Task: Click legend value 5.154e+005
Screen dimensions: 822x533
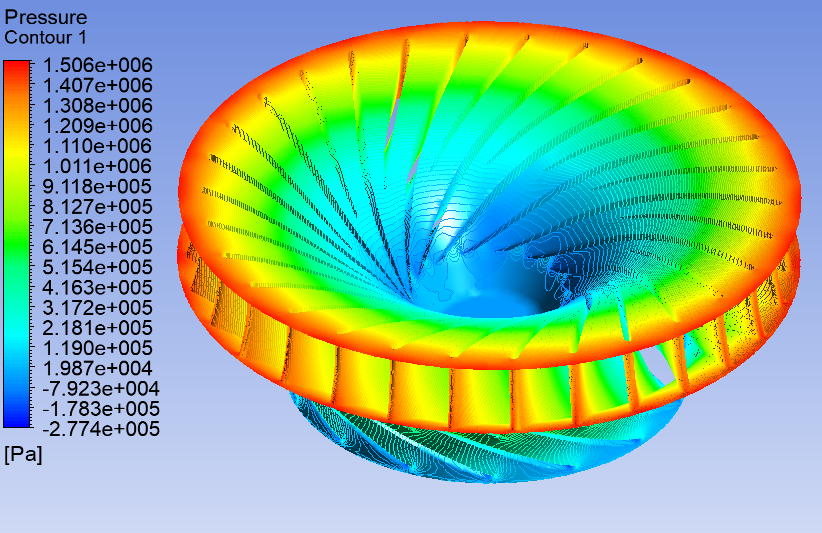Action: pyautogui.click(x=98, y=267)
